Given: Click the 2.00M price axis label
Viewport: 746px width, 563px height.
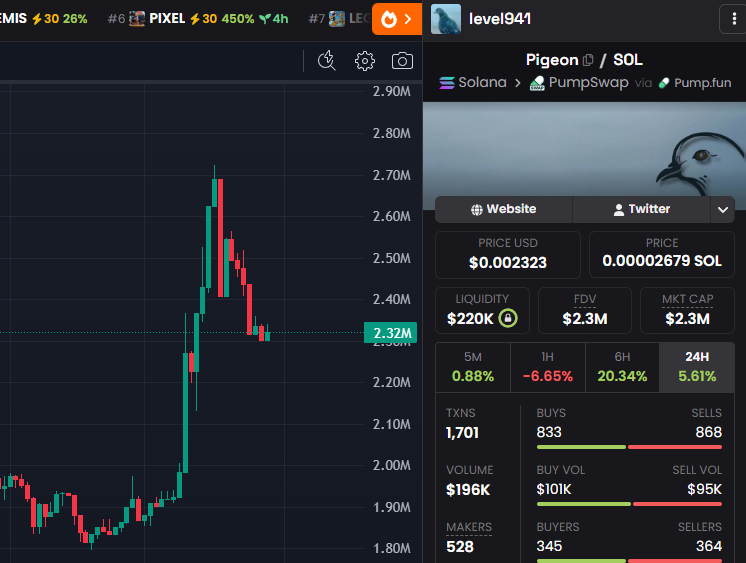Looking at the screenshot, I should pyautogui.click(x=392, y=465).
